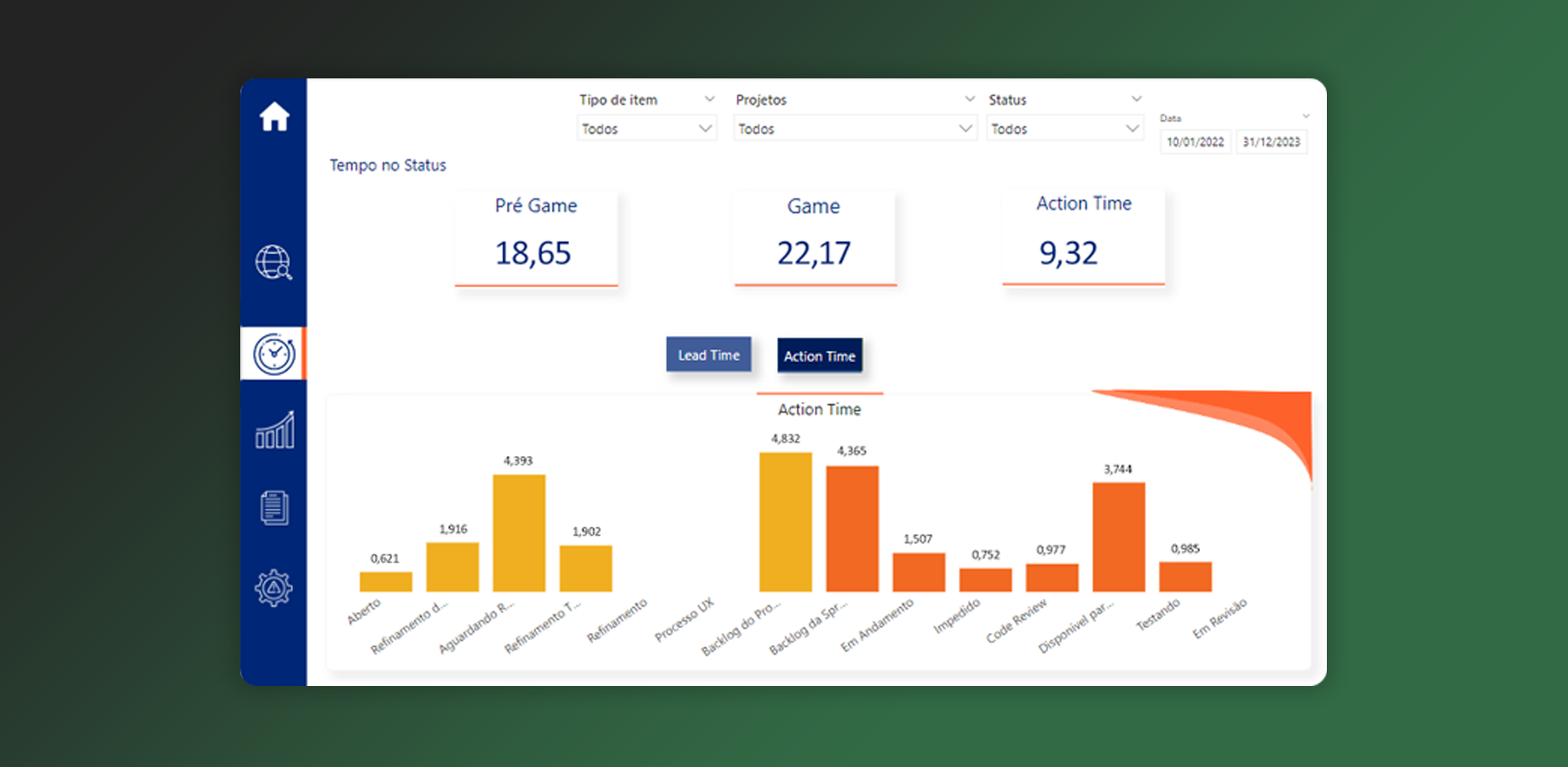The width and height of the screenshot is (1568, 767).
Task: Select the yellow bar valued 1,916
Action: click(453, 567)
